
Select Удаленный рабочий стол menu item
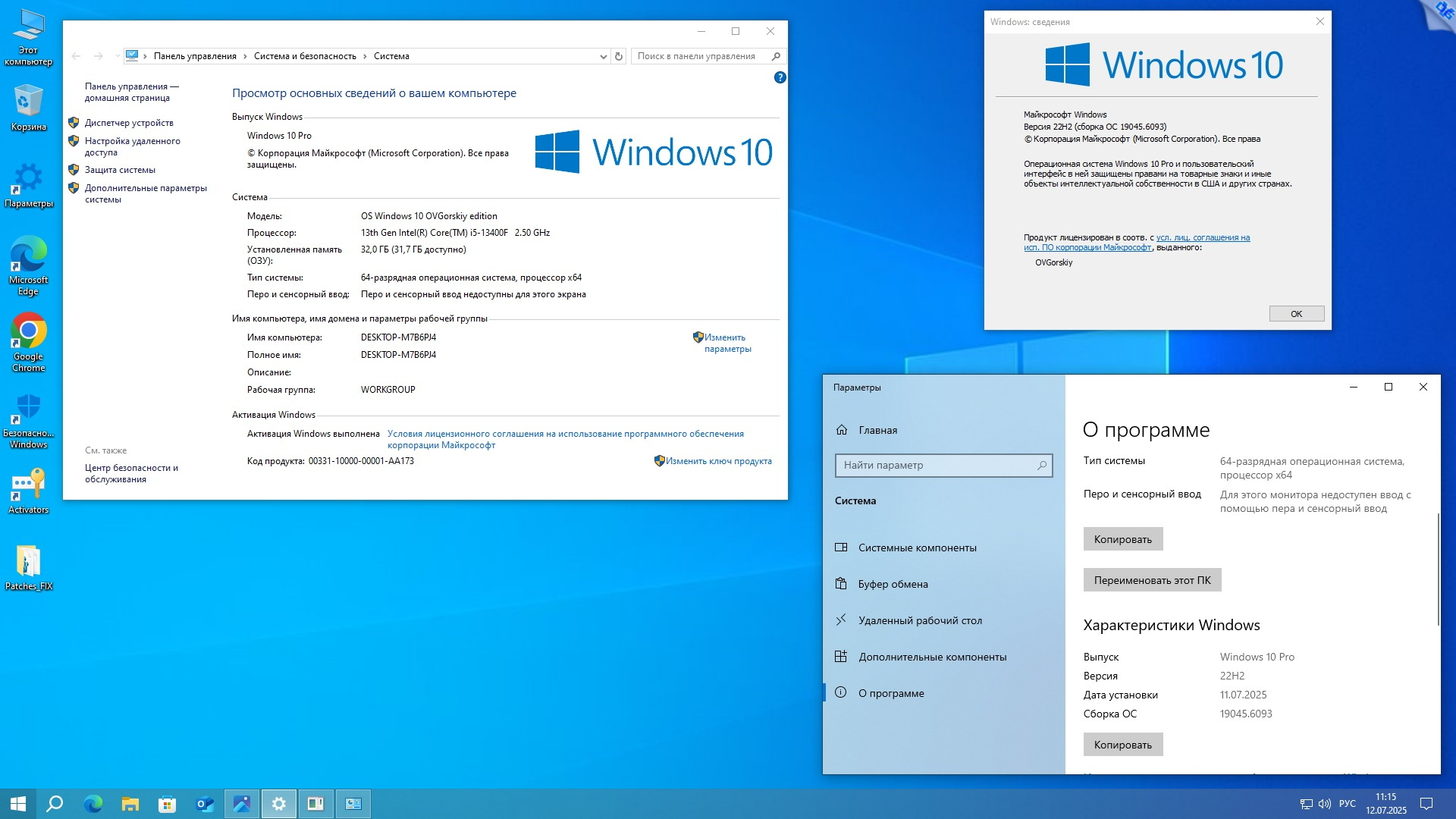[x=920, y=620]
